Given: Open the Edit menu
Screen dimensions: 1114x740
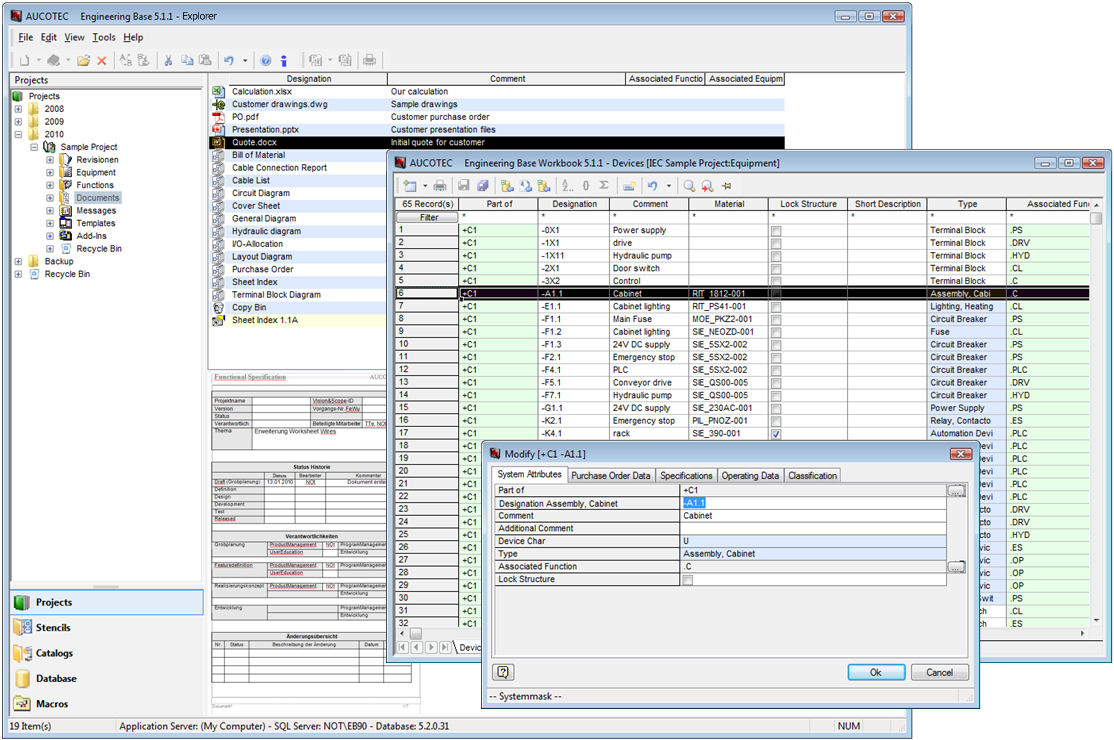Looking at the screenshot, I should tap(48, 37).
